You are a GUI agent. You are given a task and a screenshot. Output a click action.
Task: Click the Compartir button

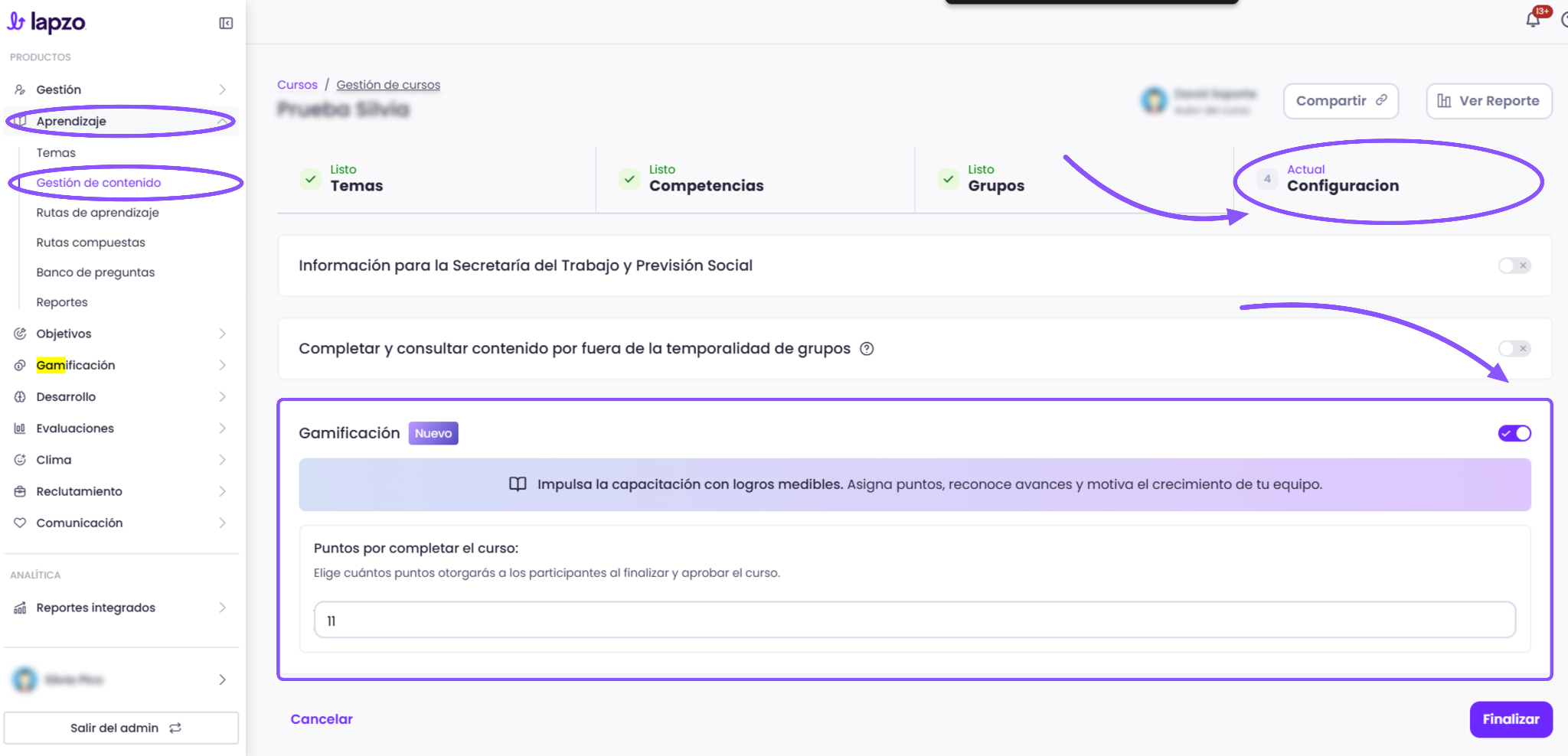click(x=1341, y=101)
